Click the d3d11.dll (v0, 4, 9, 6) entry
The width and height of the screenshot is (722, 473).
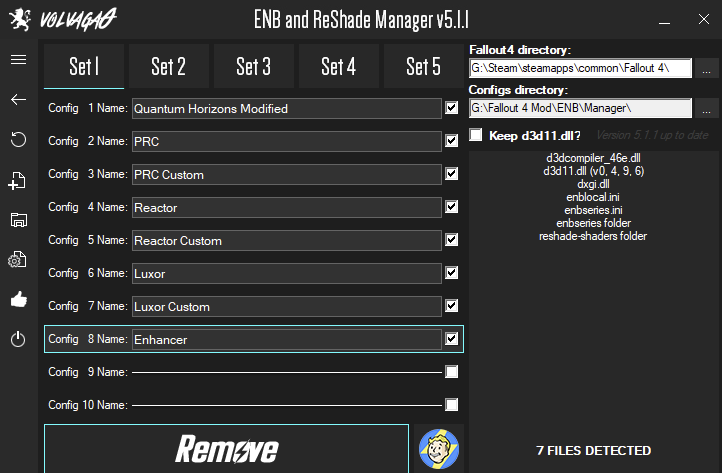click(x=593, y=171)
